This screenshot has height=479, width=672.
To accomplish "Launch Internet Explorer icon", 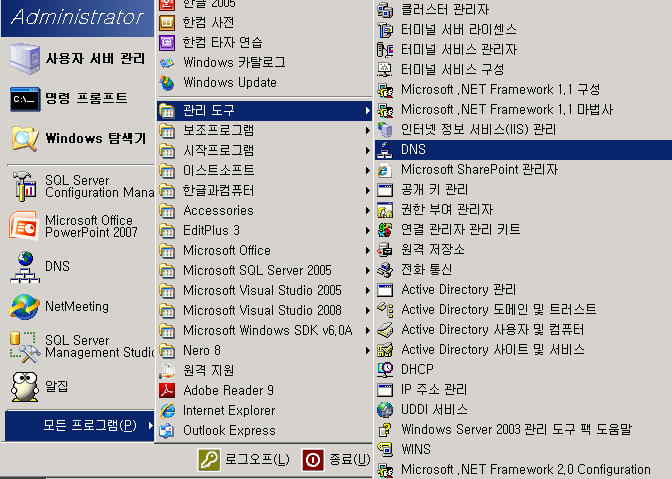I will click(167, 410).
